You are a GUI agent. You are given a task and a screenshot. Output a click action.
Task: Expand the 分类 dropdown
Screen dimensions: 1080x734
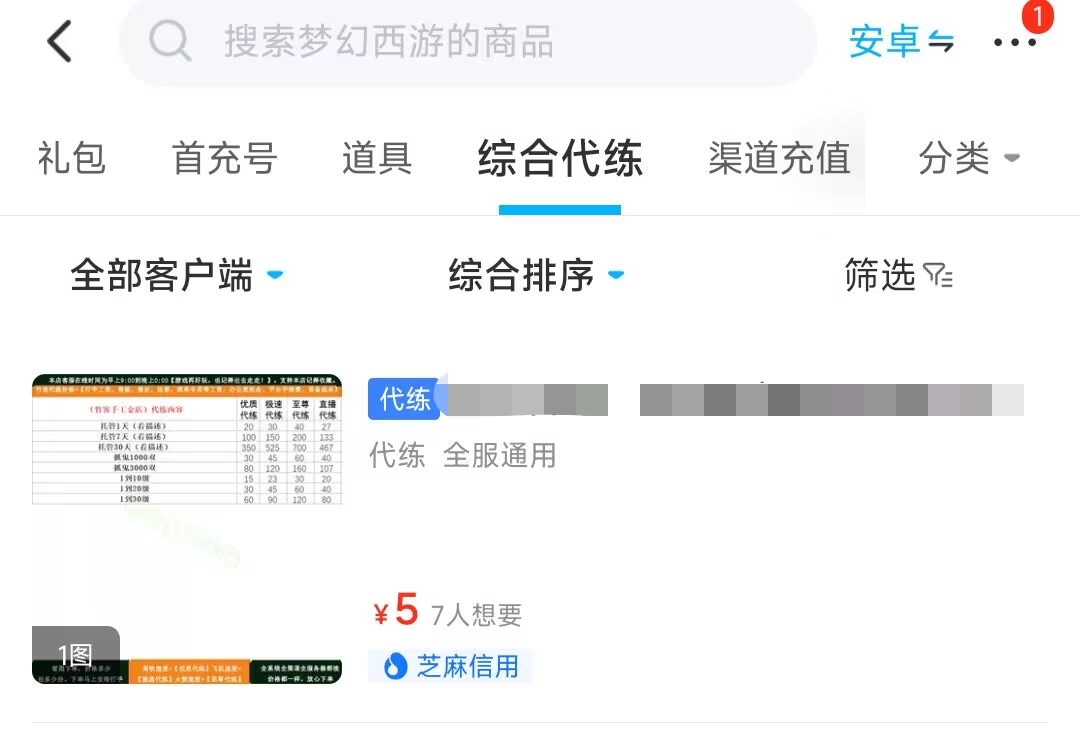click(968, 158)
